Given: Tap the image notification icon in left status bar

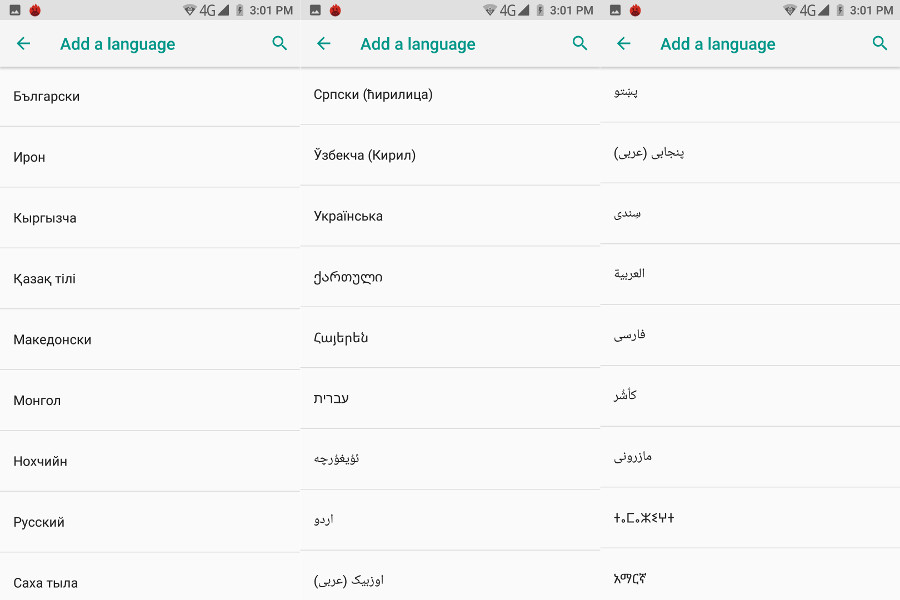Looking at the screenshot, I should click(x=15, y=10).
